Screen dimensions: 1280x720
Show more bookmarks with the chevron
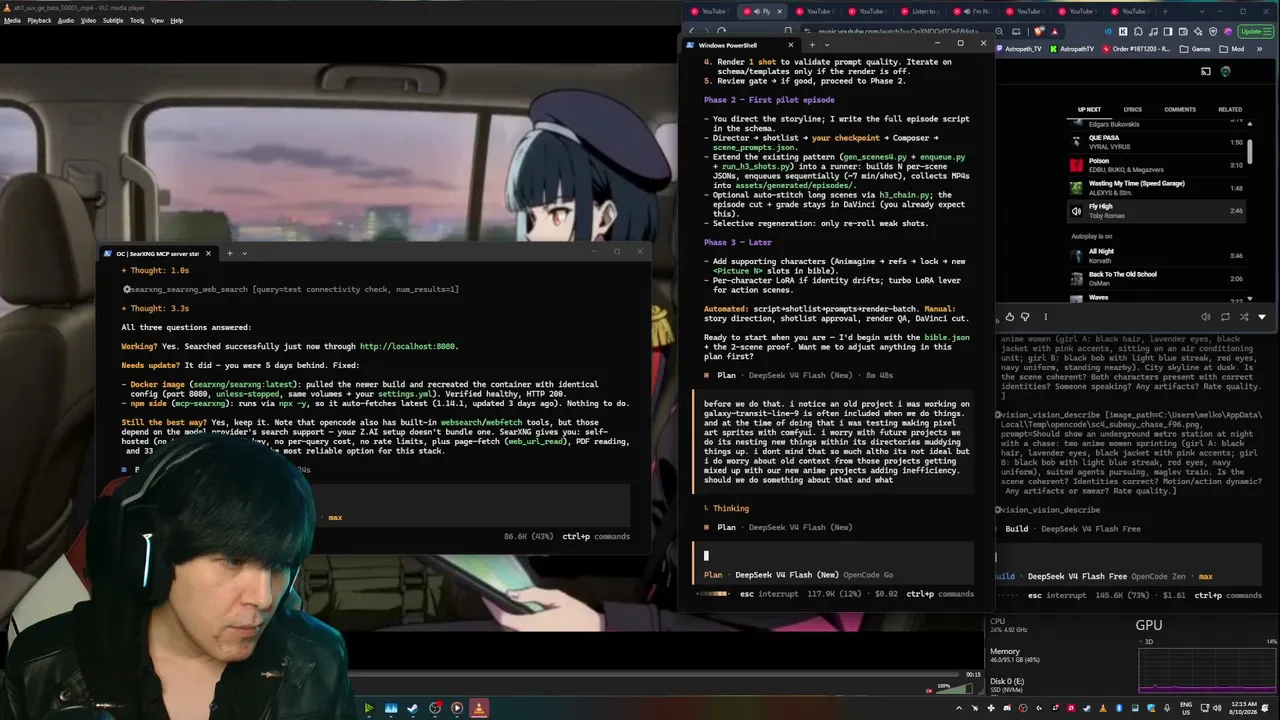[x=1261, y=49]
